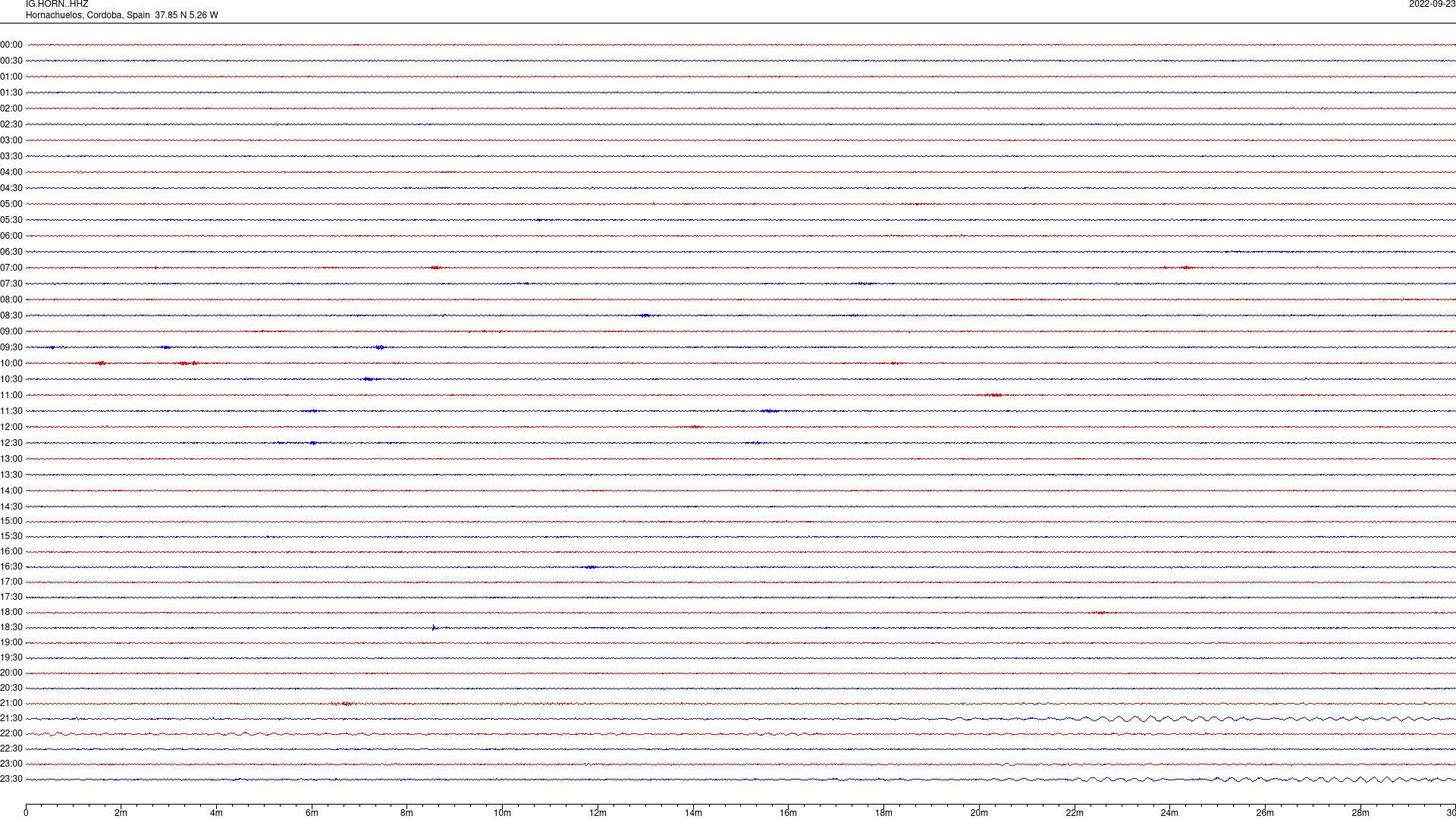Click the 05:30 trace time label
The width and height of the screenshot is (1456, 819).
click(11, 220)
